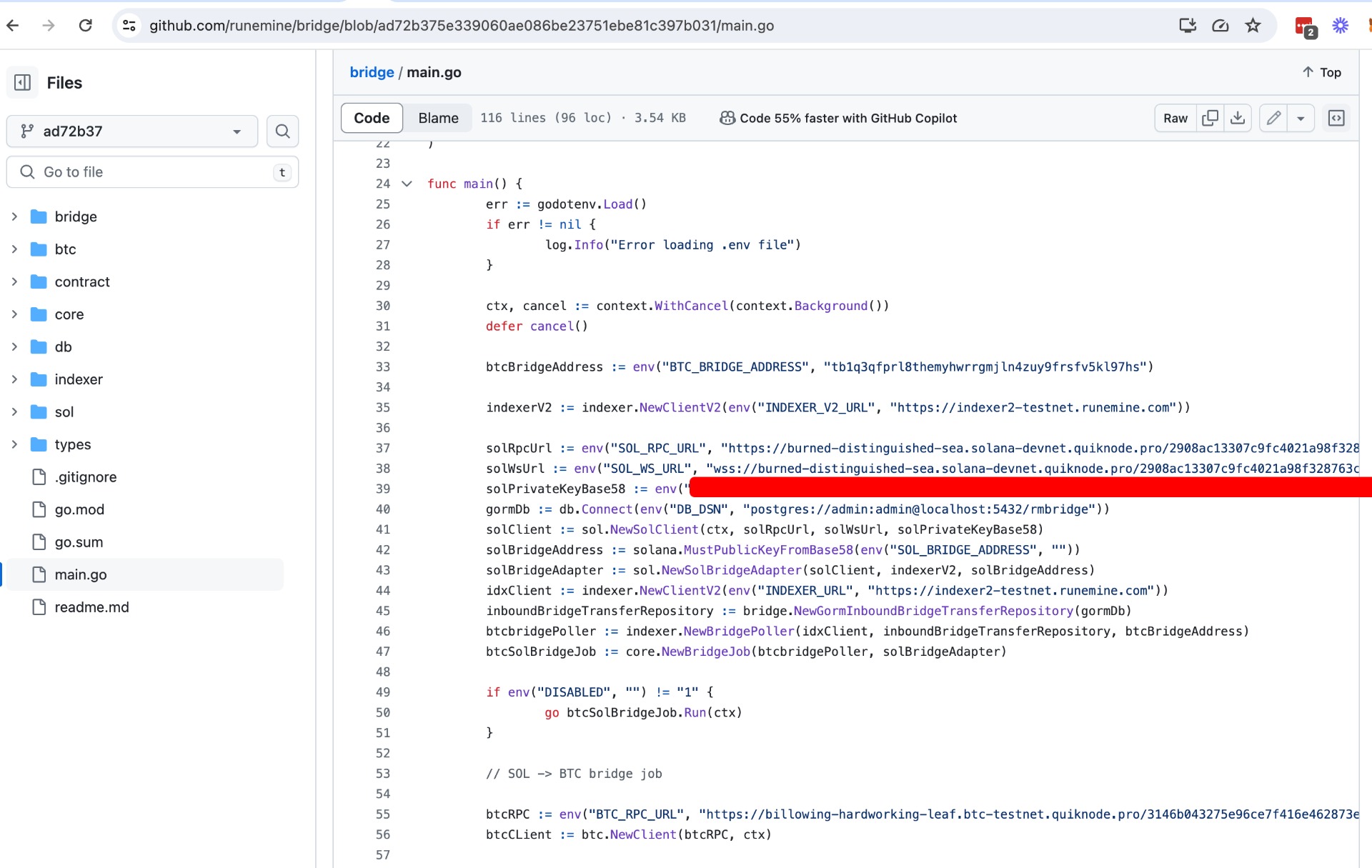This screenshot has width=1372, height=868.
Task: Click the search magnifier button beside the branch selector
Action: coord(282,131)
